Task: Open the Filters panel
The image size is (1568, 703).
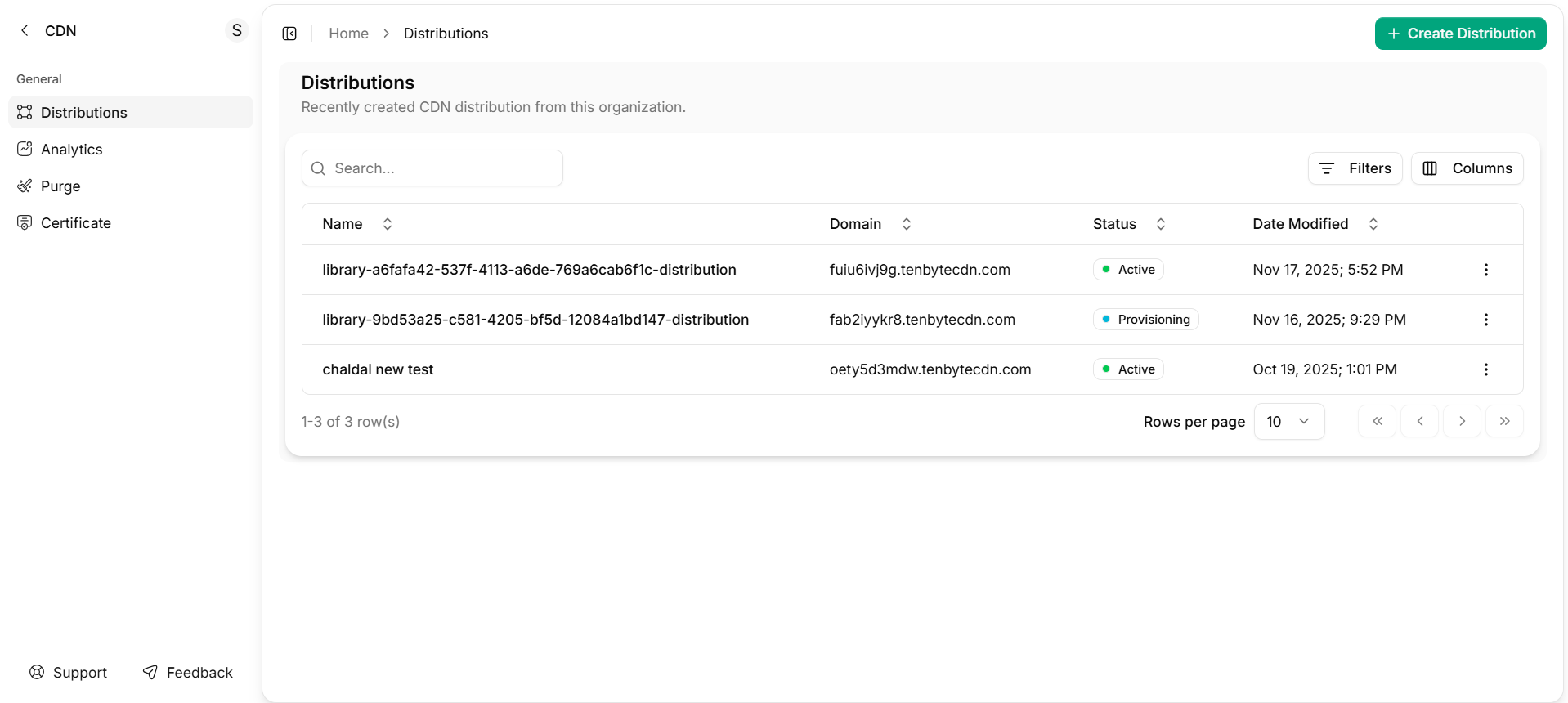Action: click(1355, 168)
